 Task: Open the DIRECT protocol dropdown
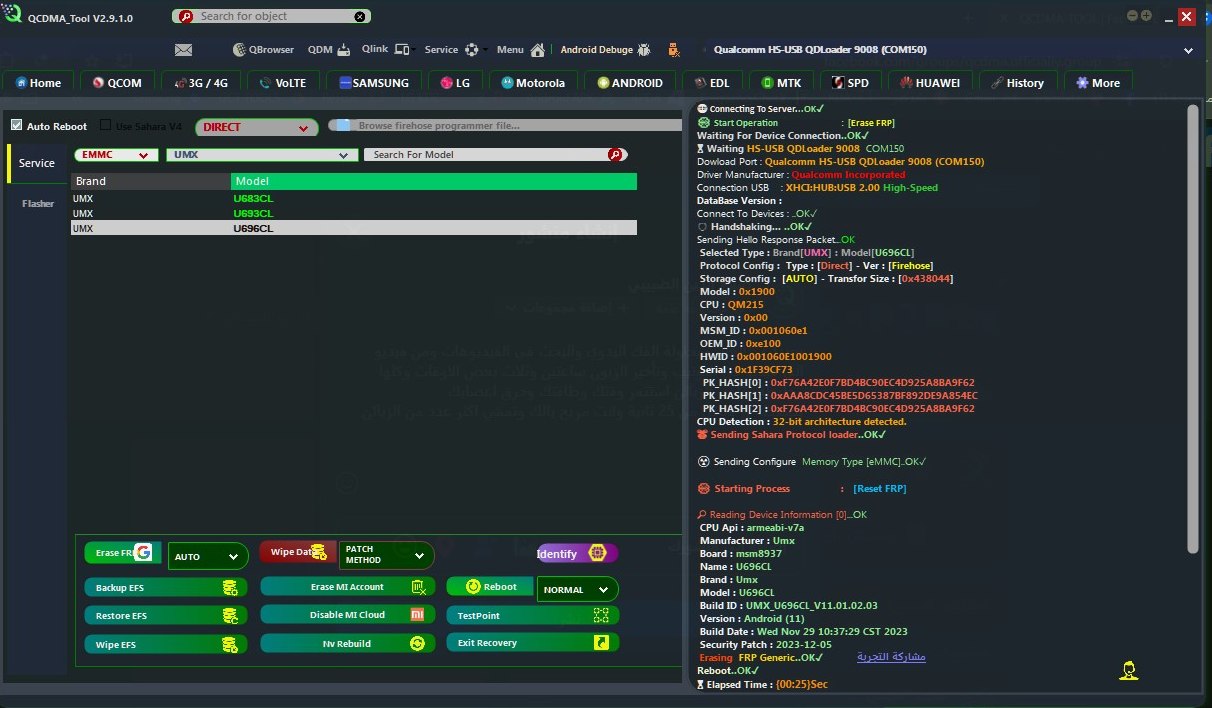pyautogui.click(x=256, y=127)
